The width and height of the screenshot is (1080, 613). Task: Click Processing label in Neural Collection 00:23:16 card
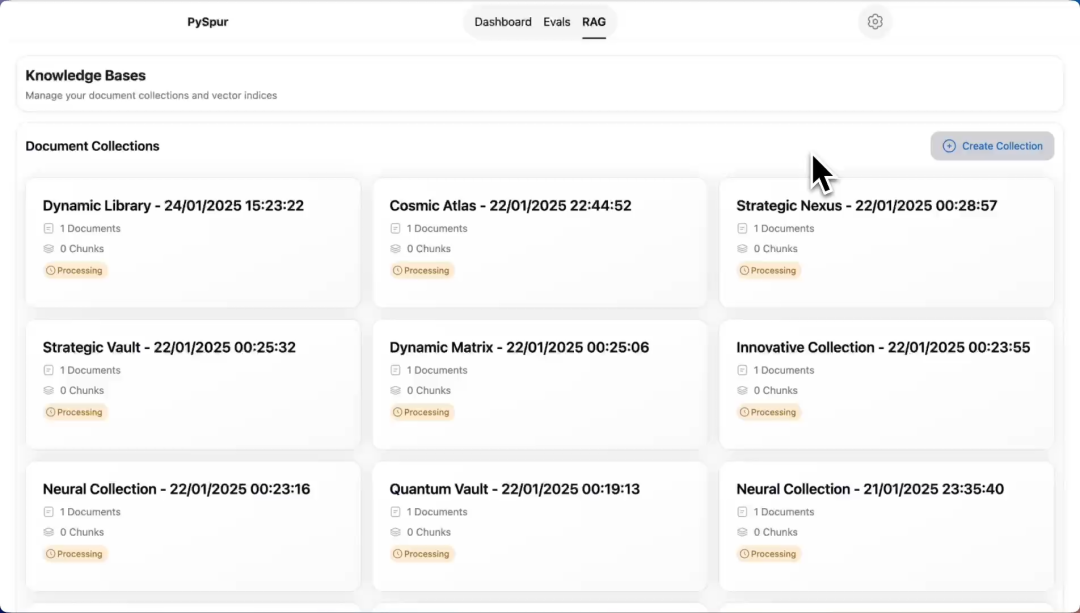point(79,554)
